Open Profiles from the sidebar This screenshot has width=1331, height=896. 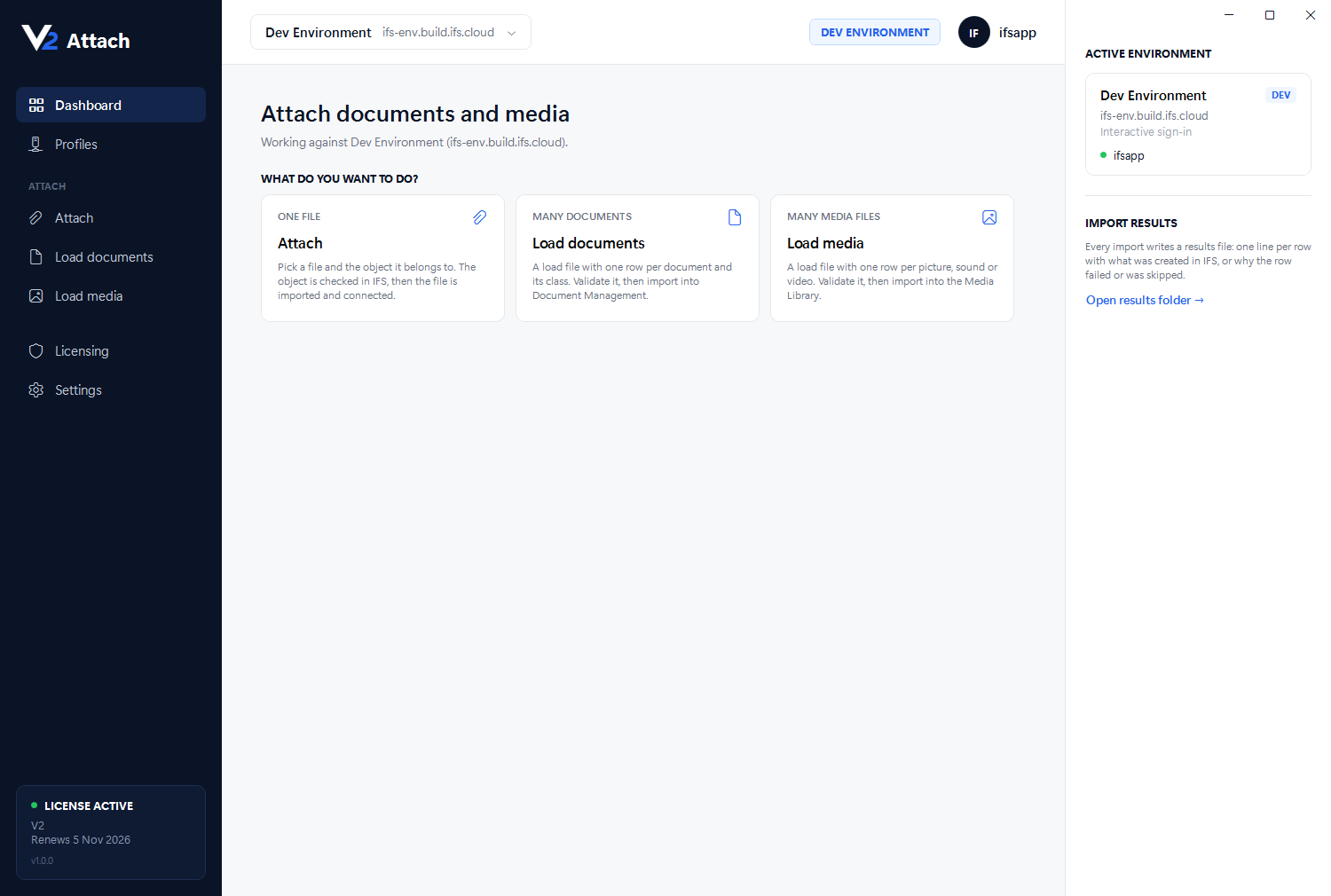(x=111, y=144)
